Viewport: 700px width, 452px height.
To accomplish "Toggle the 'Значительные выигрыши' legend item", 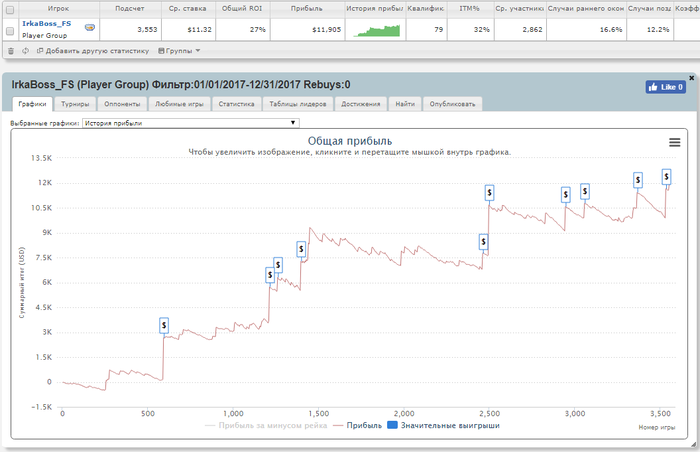I will [443, 426].
